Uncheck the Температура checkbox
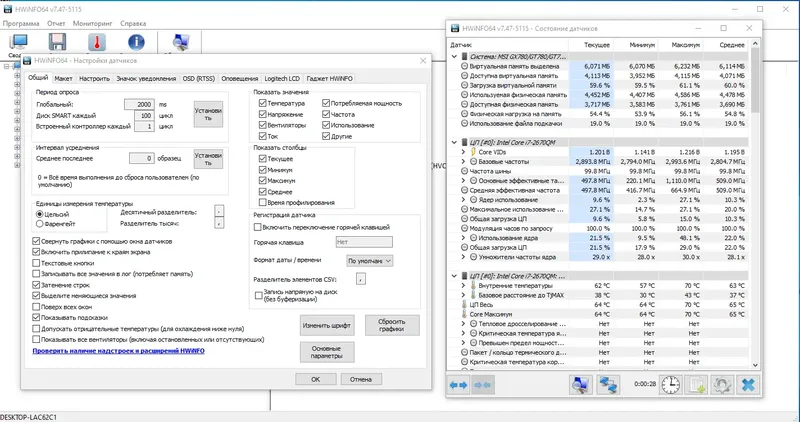 (262, 103)
